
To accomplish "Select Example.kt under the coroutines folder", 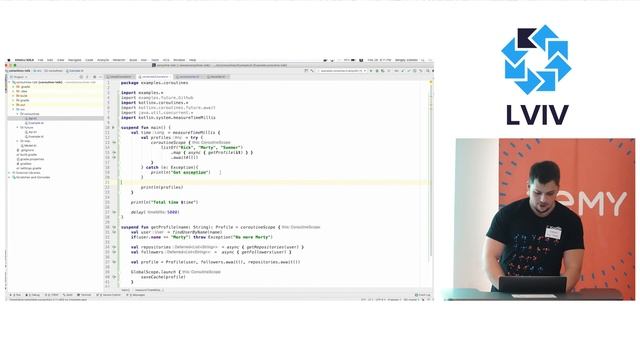I will 34,123.
